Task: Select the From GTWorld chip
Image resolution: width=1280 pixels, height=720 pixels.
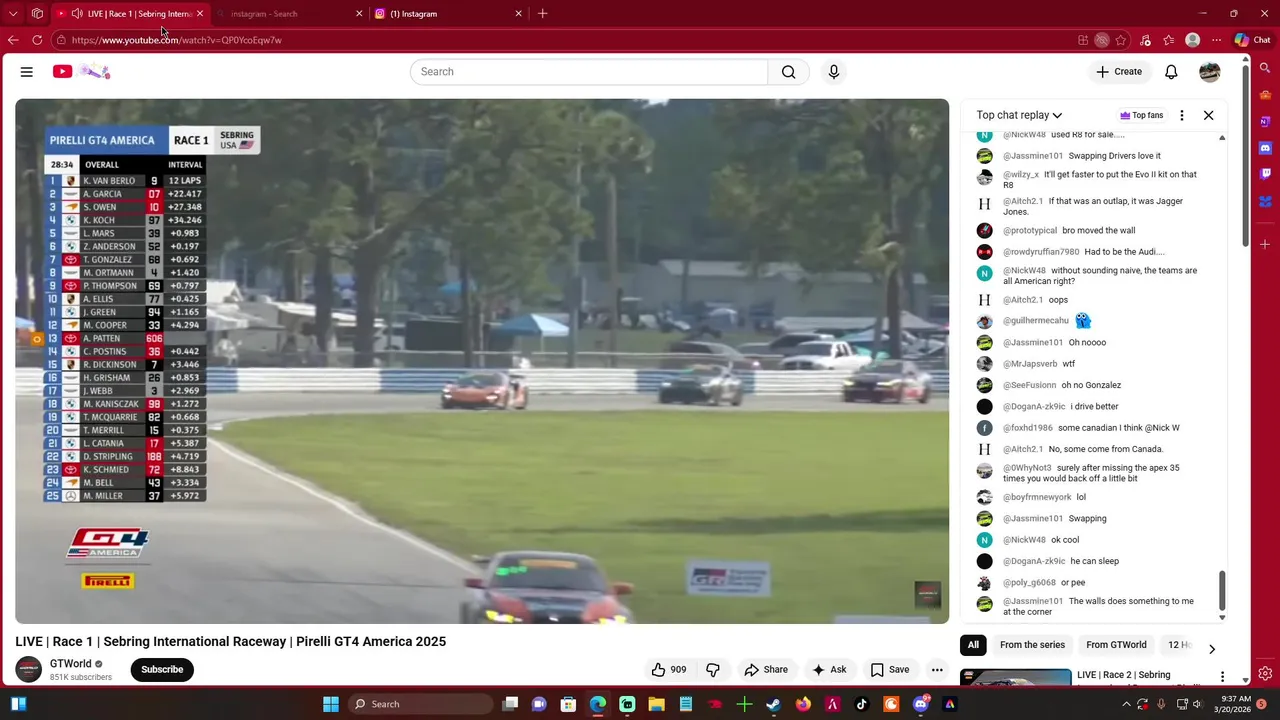Action: [1116, 645]
